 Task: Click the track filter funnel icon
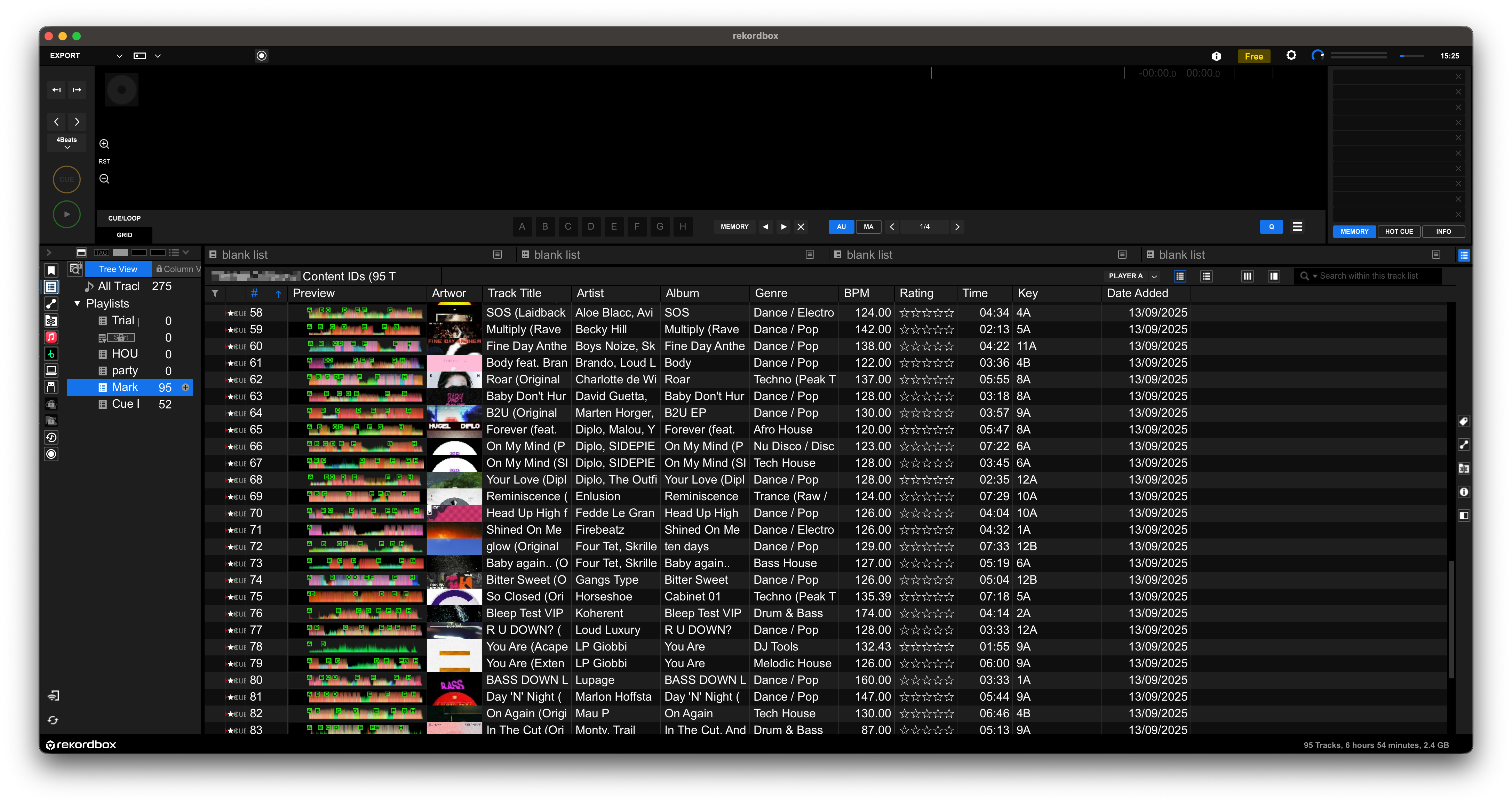coord(215,293)
